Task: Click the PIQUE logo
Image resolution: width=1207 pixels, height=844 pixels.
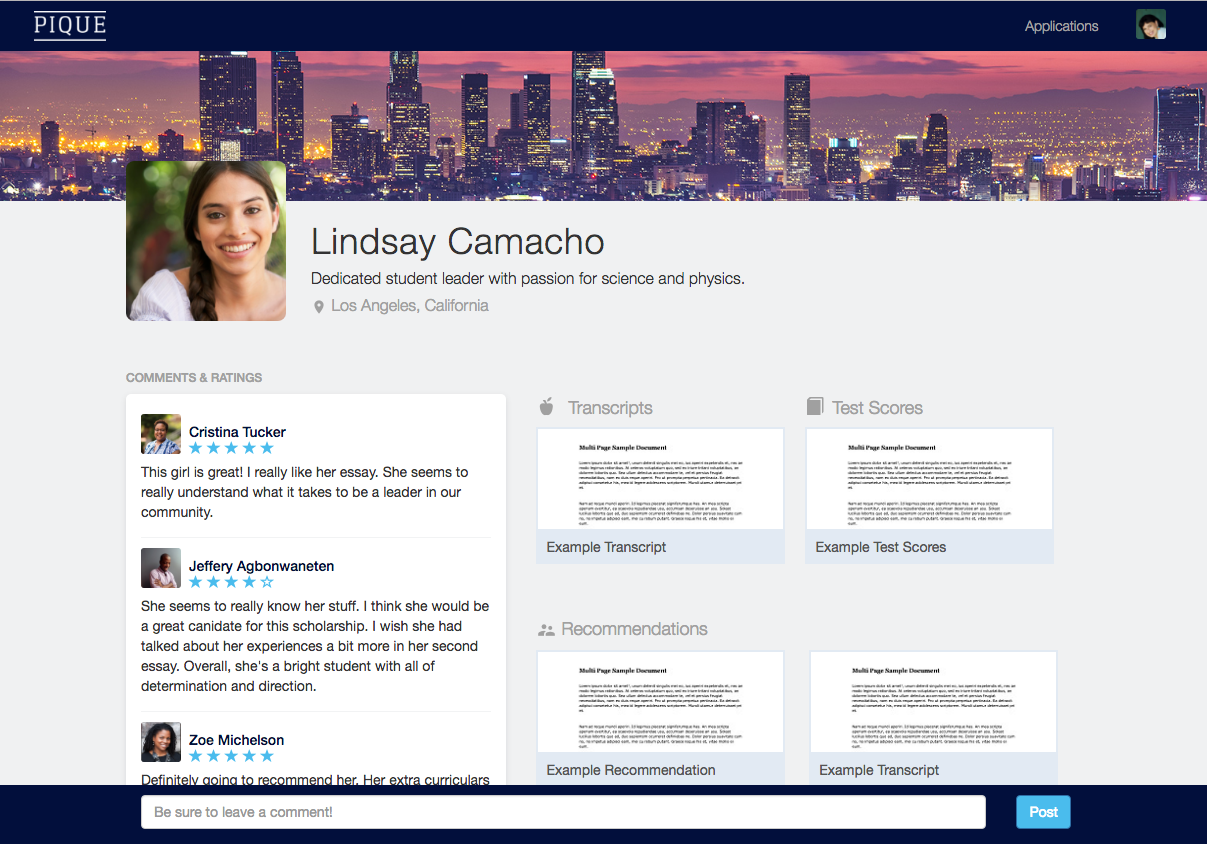Action: coord(70,25)
